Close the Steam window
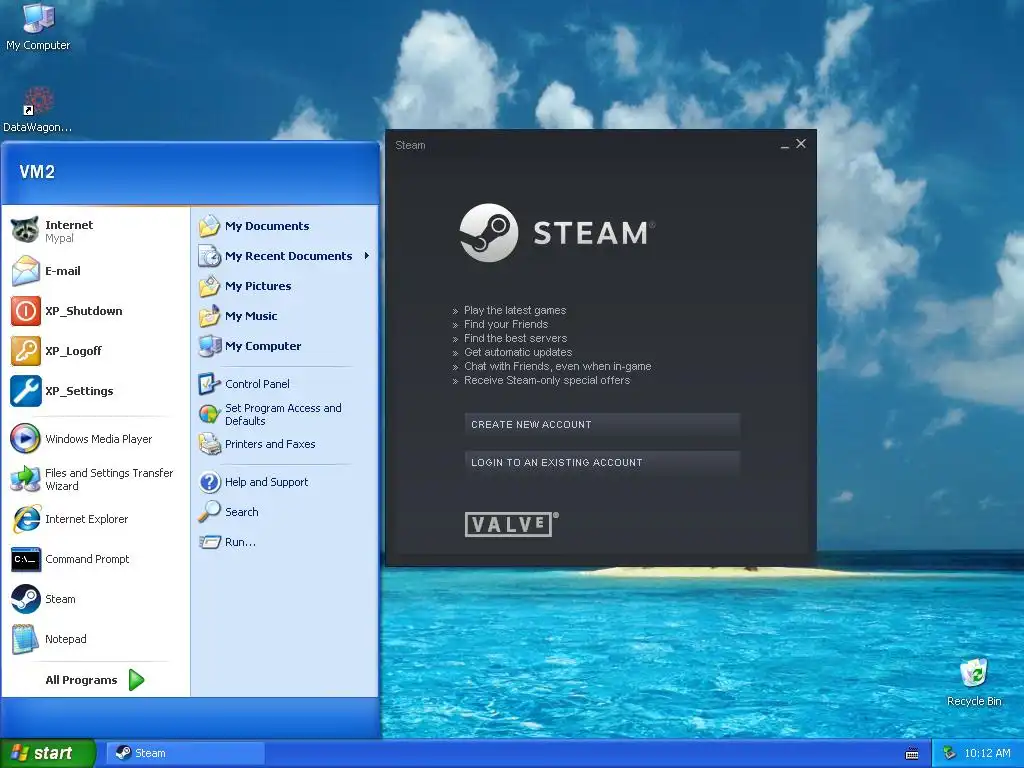 [801, 144]
